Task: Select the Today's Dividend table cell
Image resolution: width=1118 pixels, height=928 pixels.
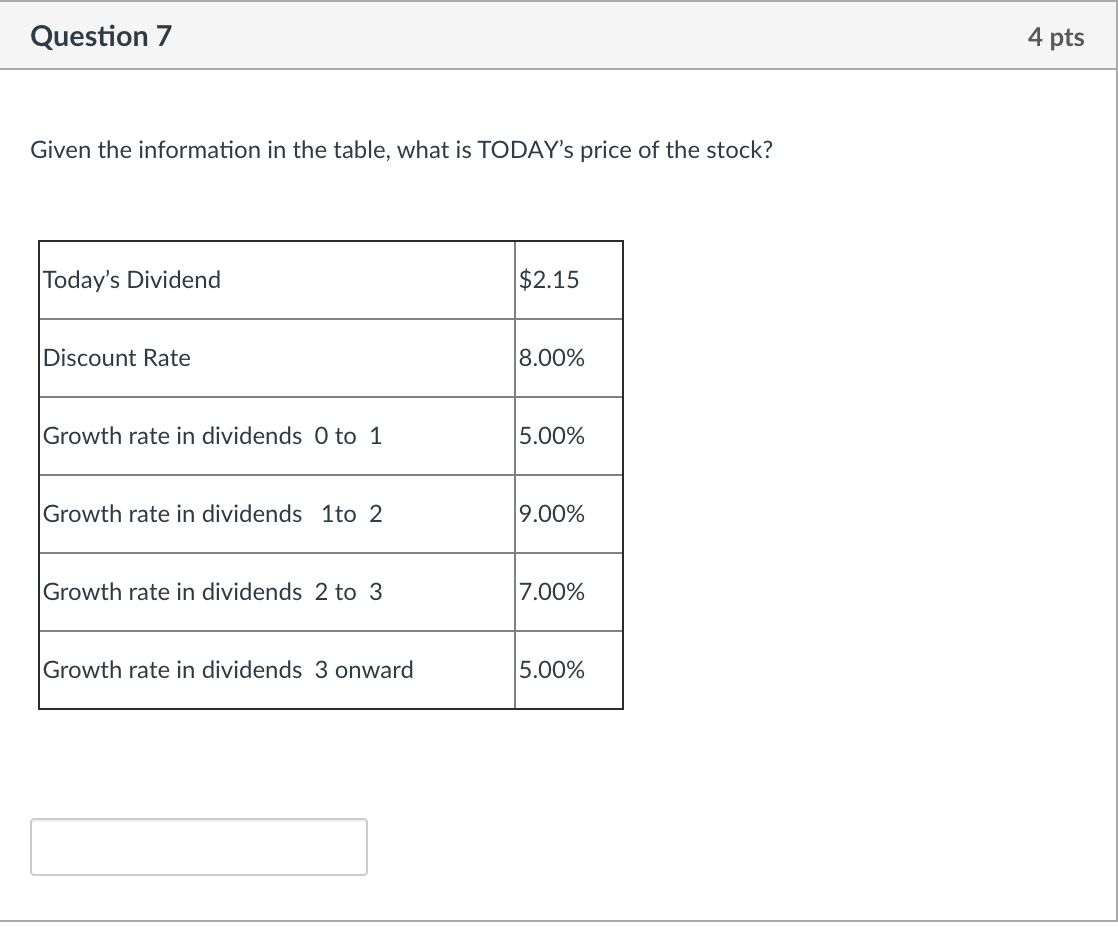Action: (130, 280)
